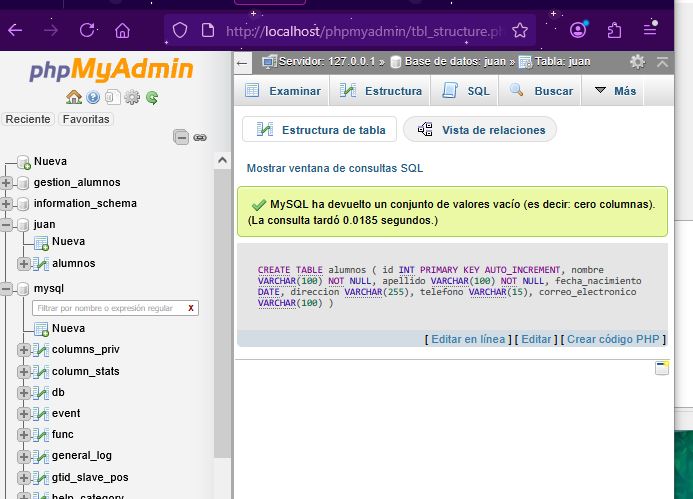Collapse all tree nodes with minus button

(x=181, y=137)
